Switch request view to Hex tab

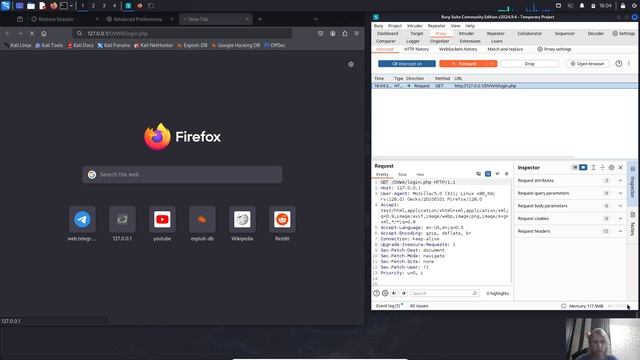[420, 174]
